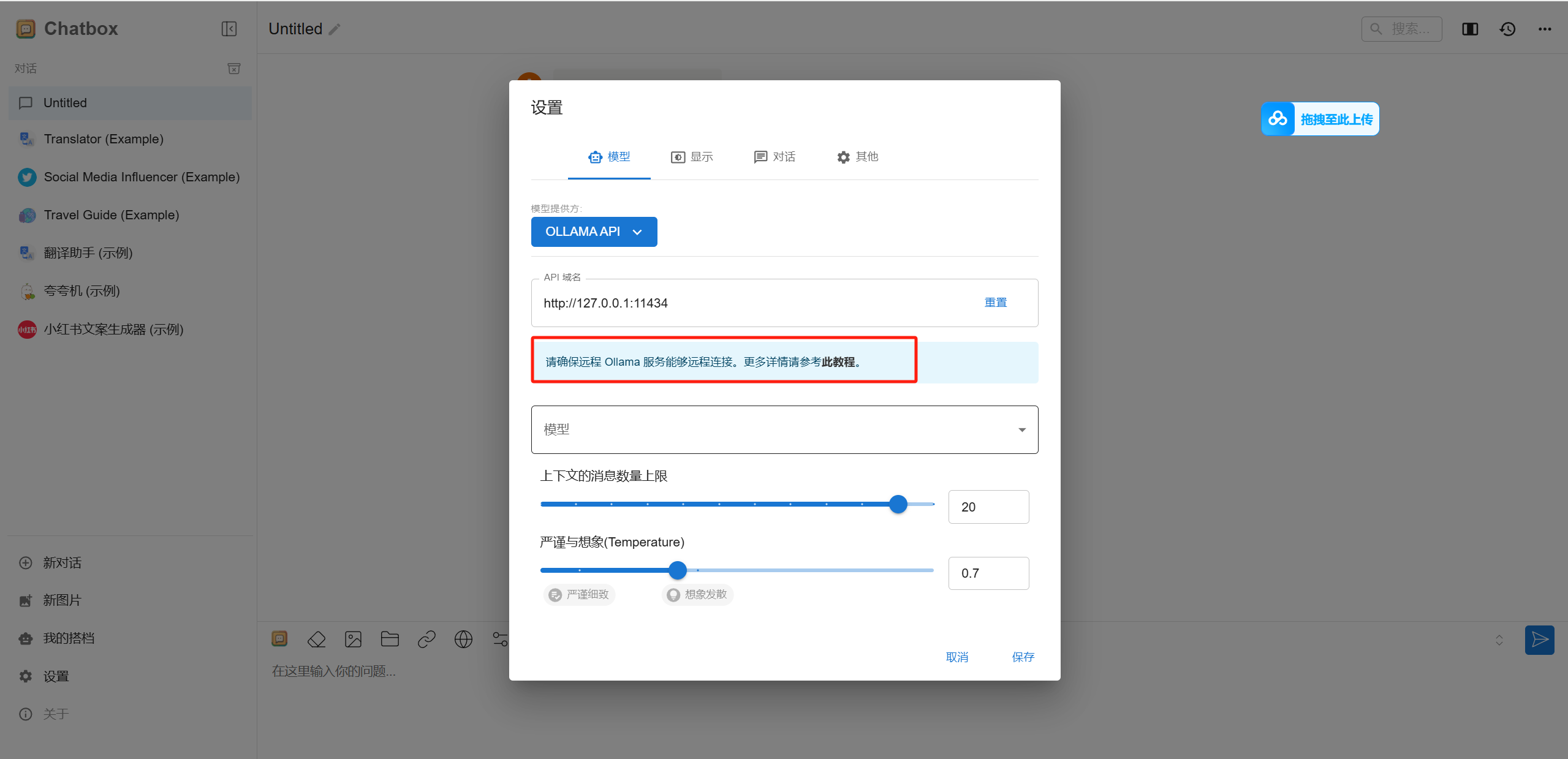Switch to the 对话 settings tab

click(775, 157)
